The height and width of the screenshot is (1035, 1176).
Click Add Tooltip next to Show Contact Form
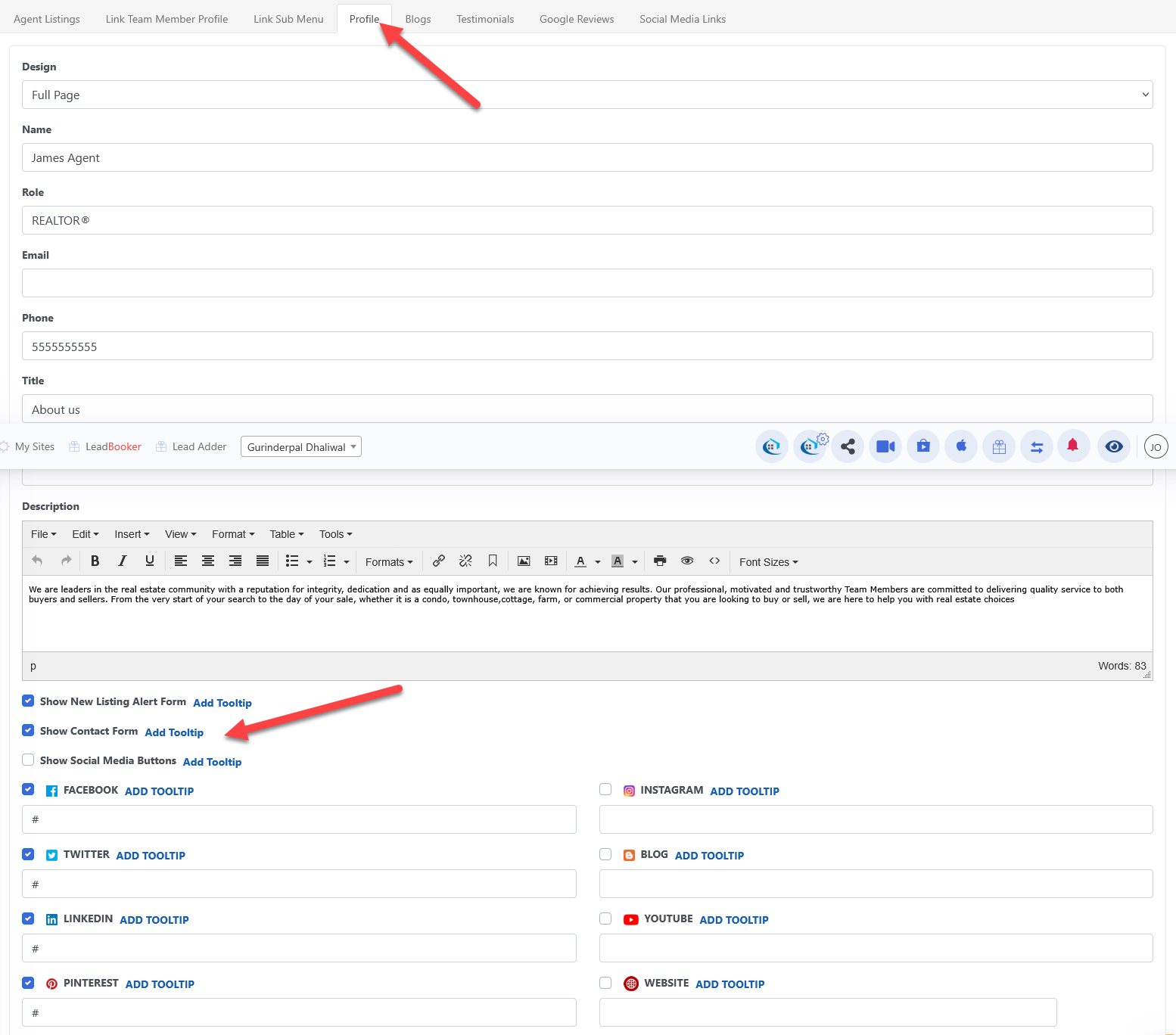(x=174, y=732)
